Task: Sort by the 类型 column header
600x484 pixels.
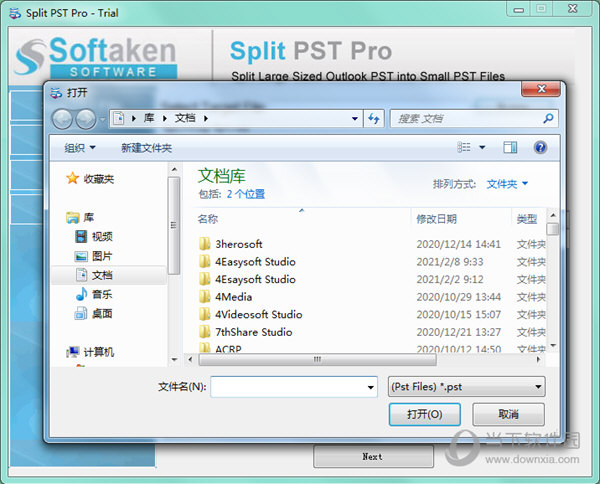Action: tap(528, 219)
